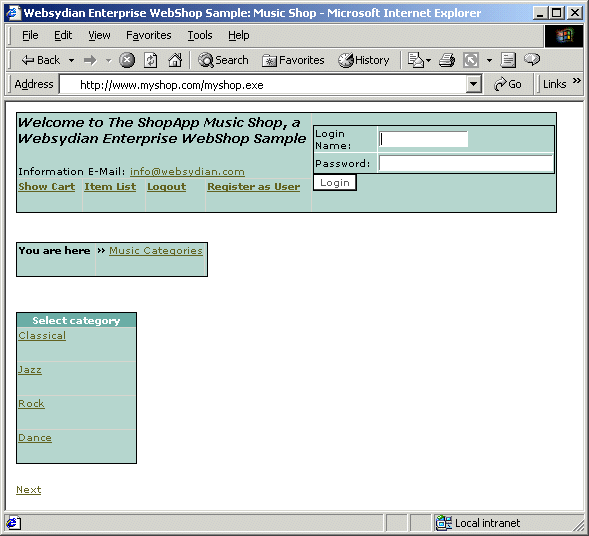Click the Address bar URL field
This screenshot has height=536, width=589.
coord(263,85)
